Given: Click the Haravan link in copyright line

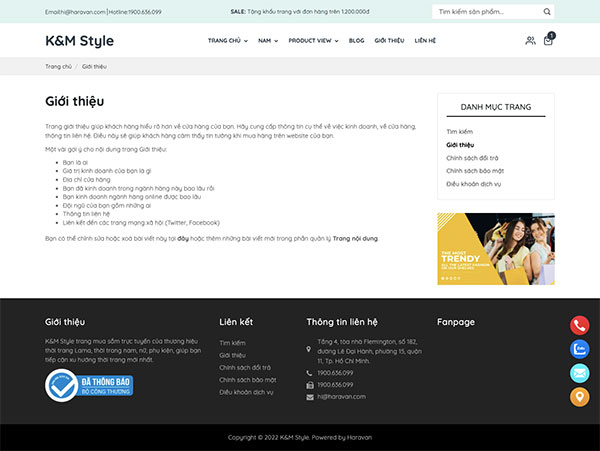Looking at the screenshot, I should (359, 437).
